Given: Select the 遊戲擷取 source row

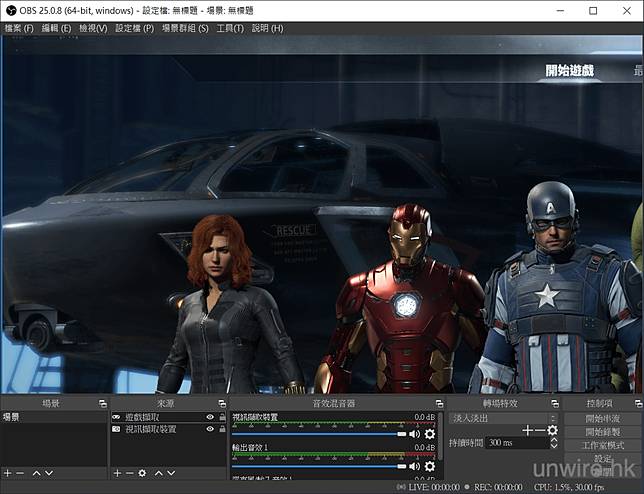Looking at the screenshot, I should coord(168,417).
